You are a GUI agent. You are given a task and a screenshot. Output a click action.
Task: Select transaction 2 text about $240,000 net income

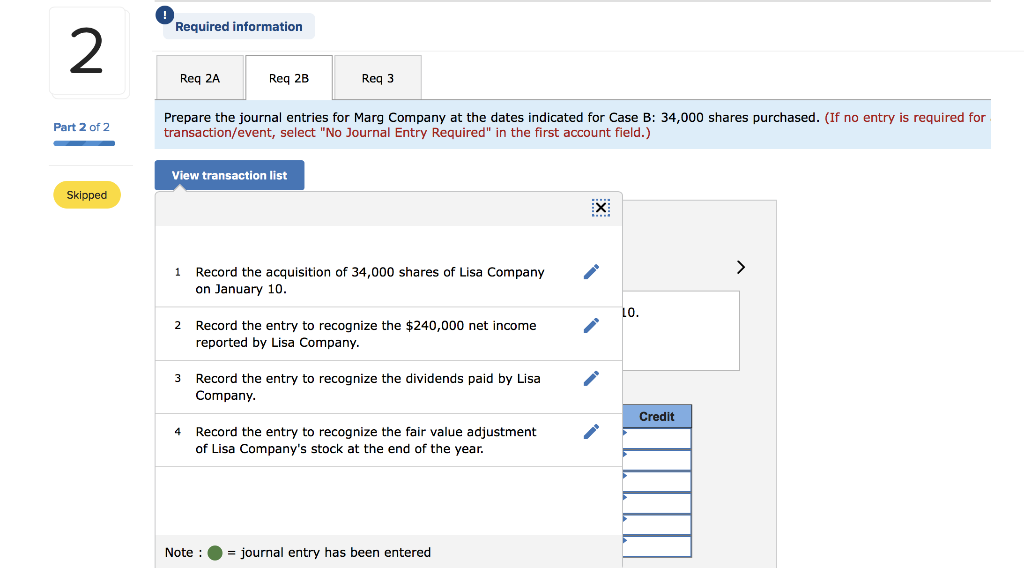[x=366, y=334]
